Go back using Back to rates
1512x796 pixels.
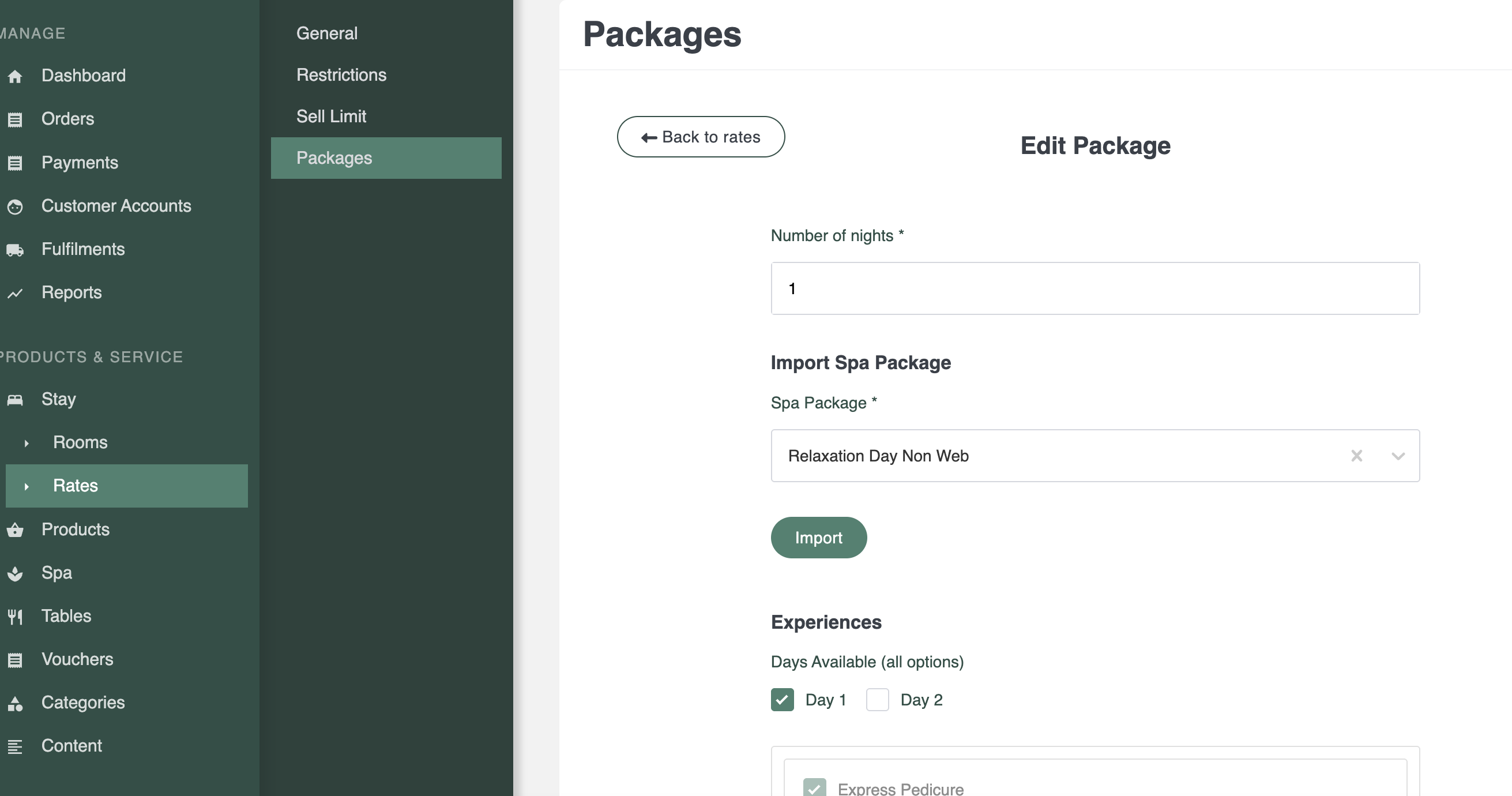coord(700,137)
